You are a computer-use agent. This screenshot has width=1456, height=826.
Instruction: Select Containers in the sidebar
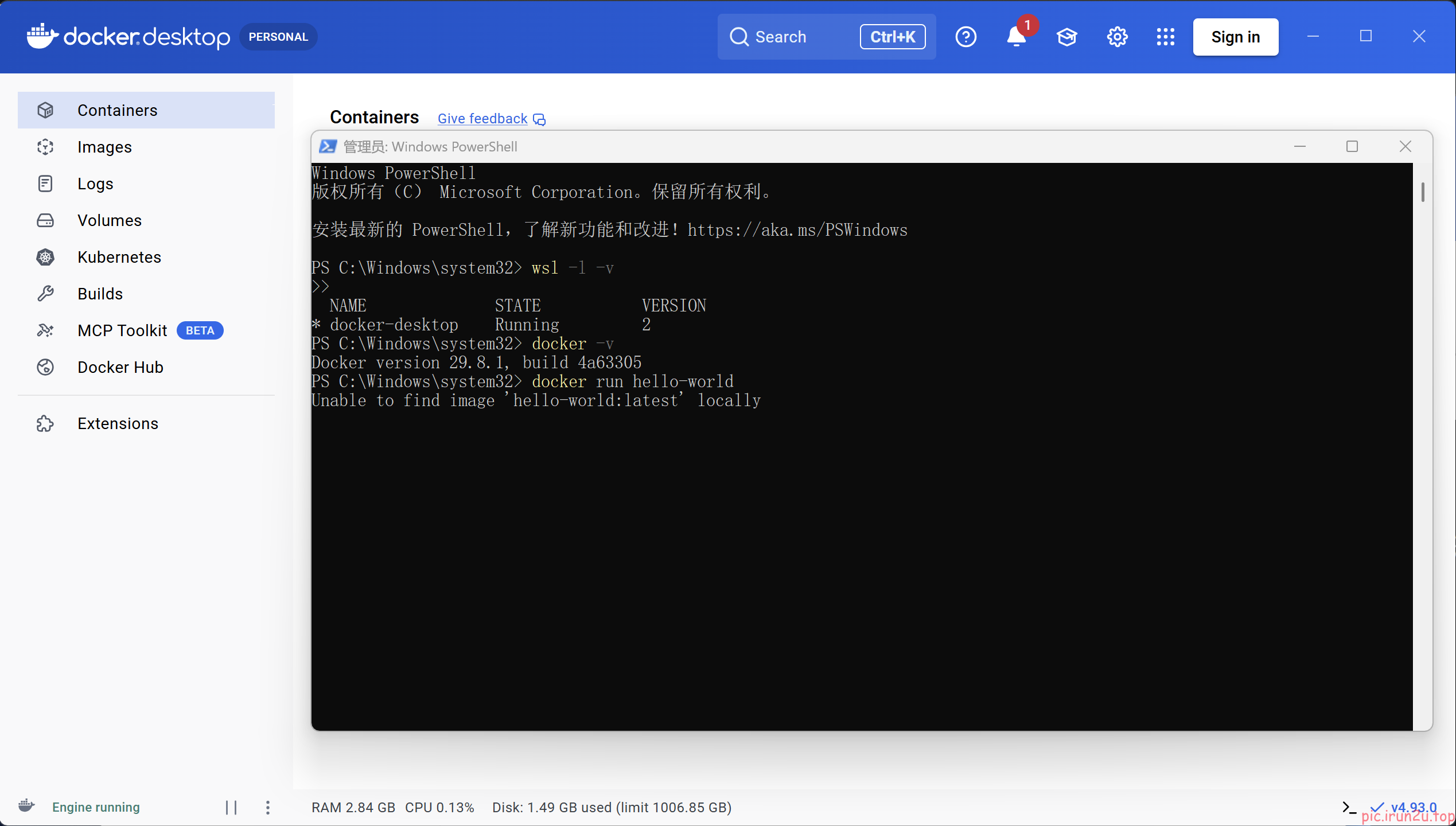146,110
